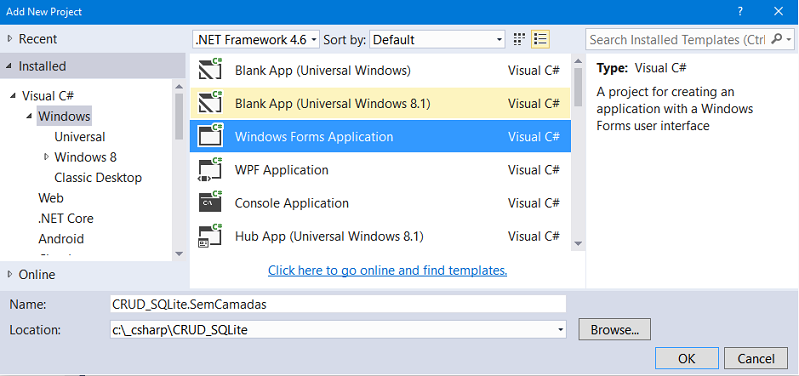Screen dimensions: 799x376
Task: Follow the go online and find templates link
Action: 387,270
